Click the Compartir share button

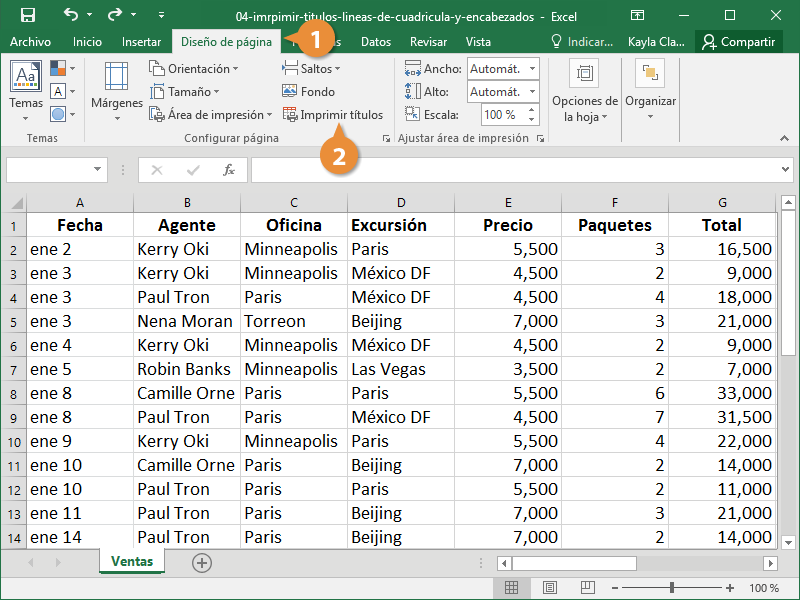click(x=739, y=42)
